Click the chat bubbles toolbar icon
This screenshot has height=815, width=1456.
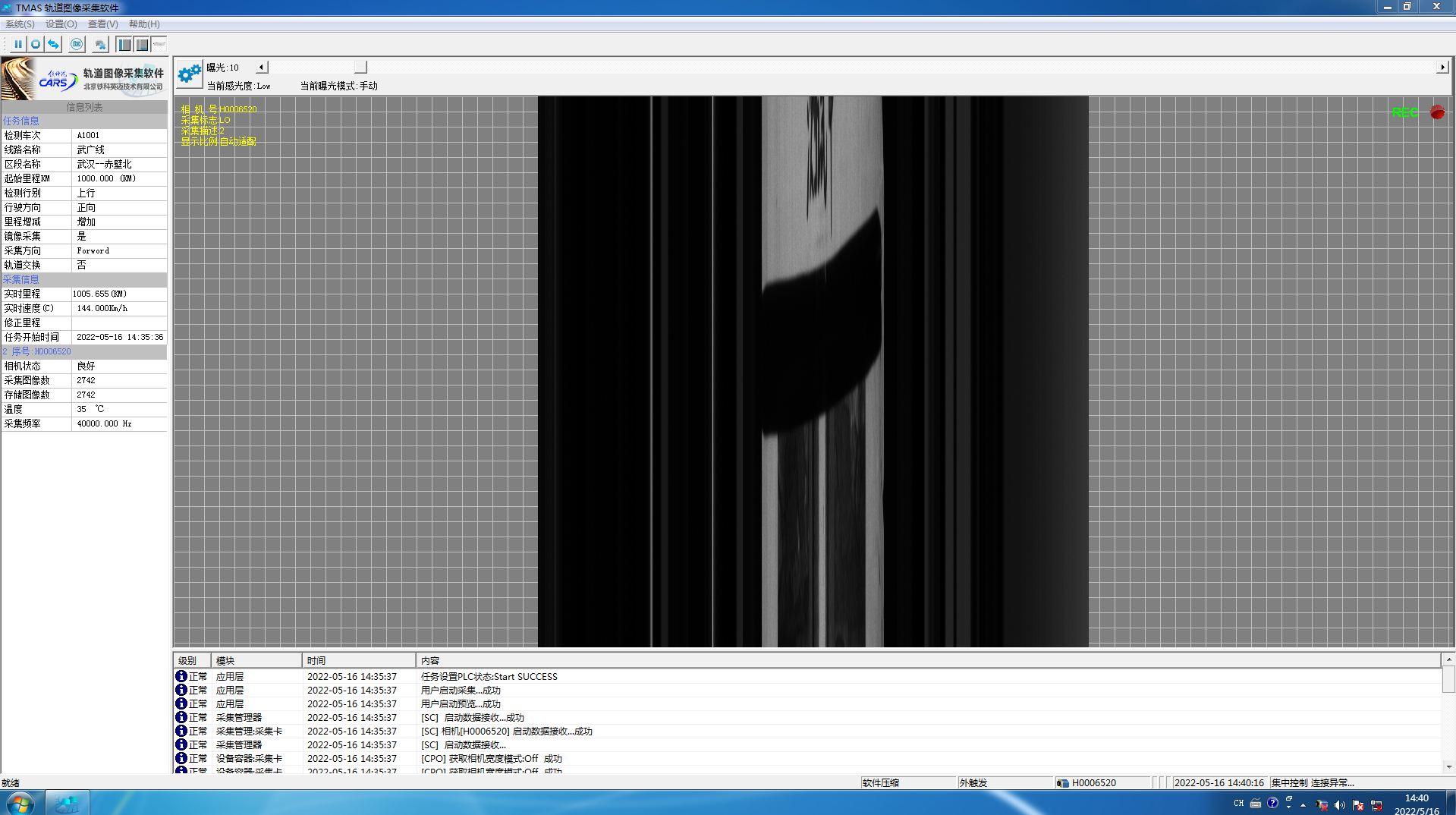pos(100,45)
